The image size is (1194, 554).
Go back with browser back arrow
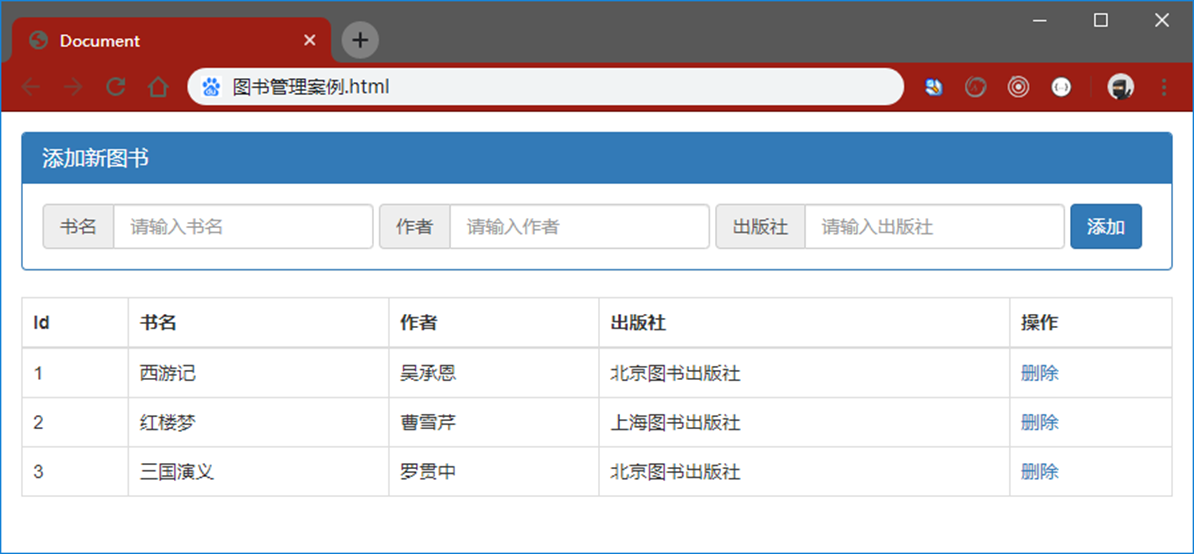click(31, 88)
